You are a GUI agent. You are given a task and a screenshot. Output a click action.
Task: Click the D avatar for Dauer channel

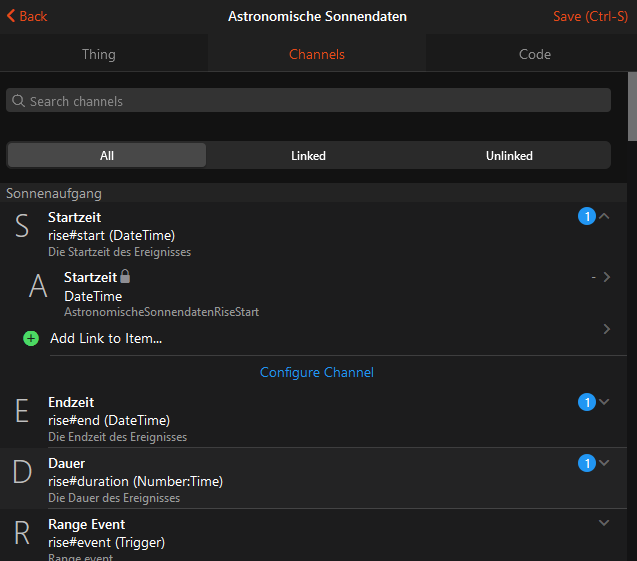22,472
